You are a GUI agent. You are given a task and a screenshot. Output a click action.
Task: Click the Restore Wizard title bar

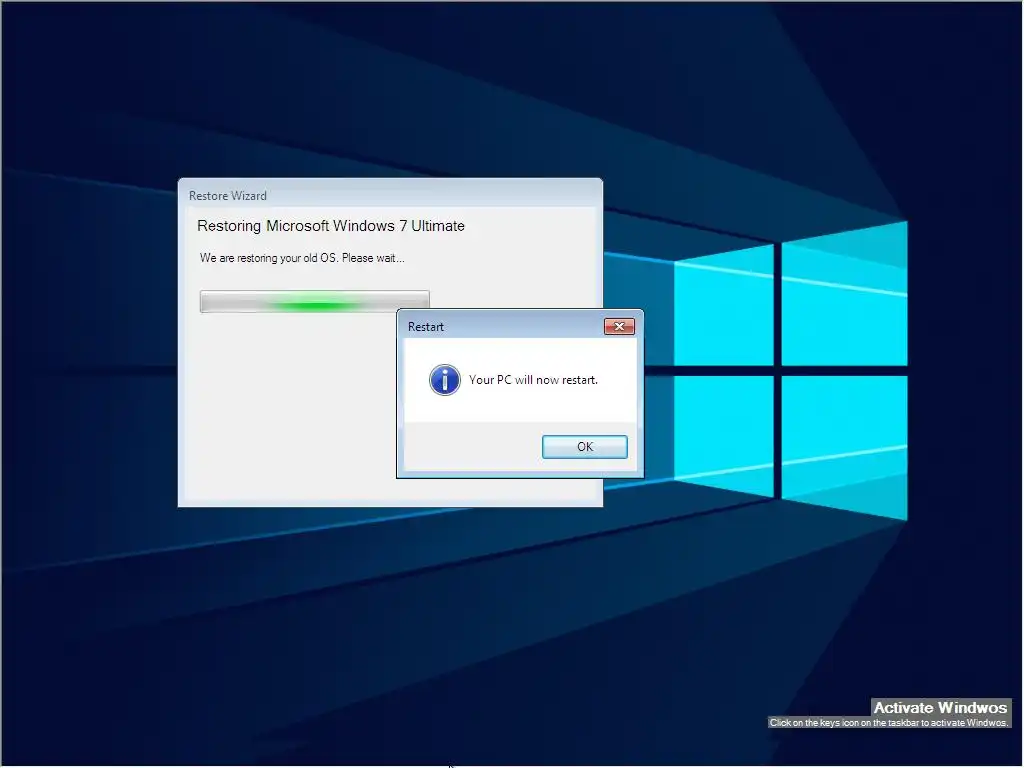click(x=390, y=195)
